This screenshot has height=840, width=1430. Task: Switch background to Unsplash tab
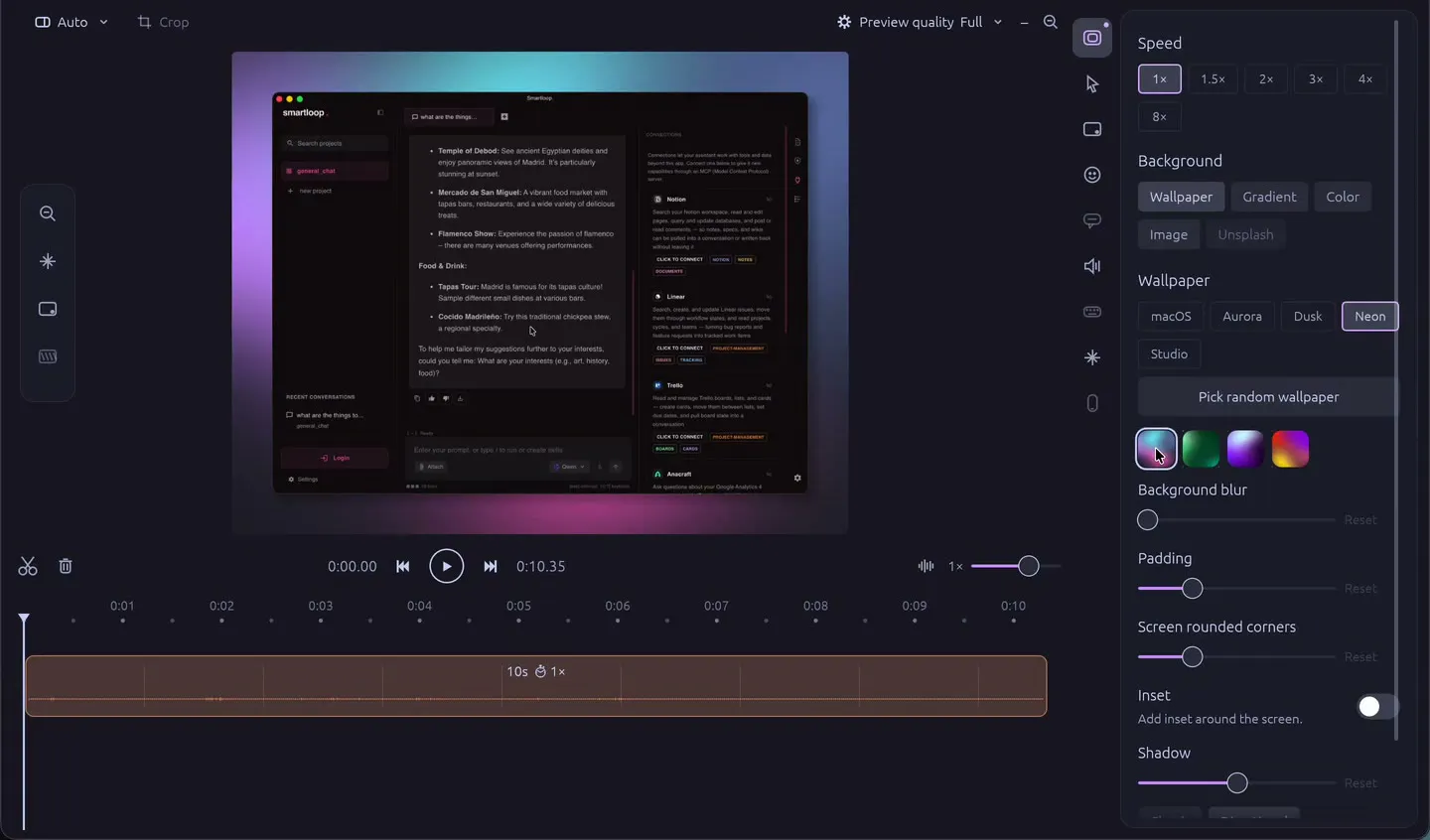point(1245,234)
